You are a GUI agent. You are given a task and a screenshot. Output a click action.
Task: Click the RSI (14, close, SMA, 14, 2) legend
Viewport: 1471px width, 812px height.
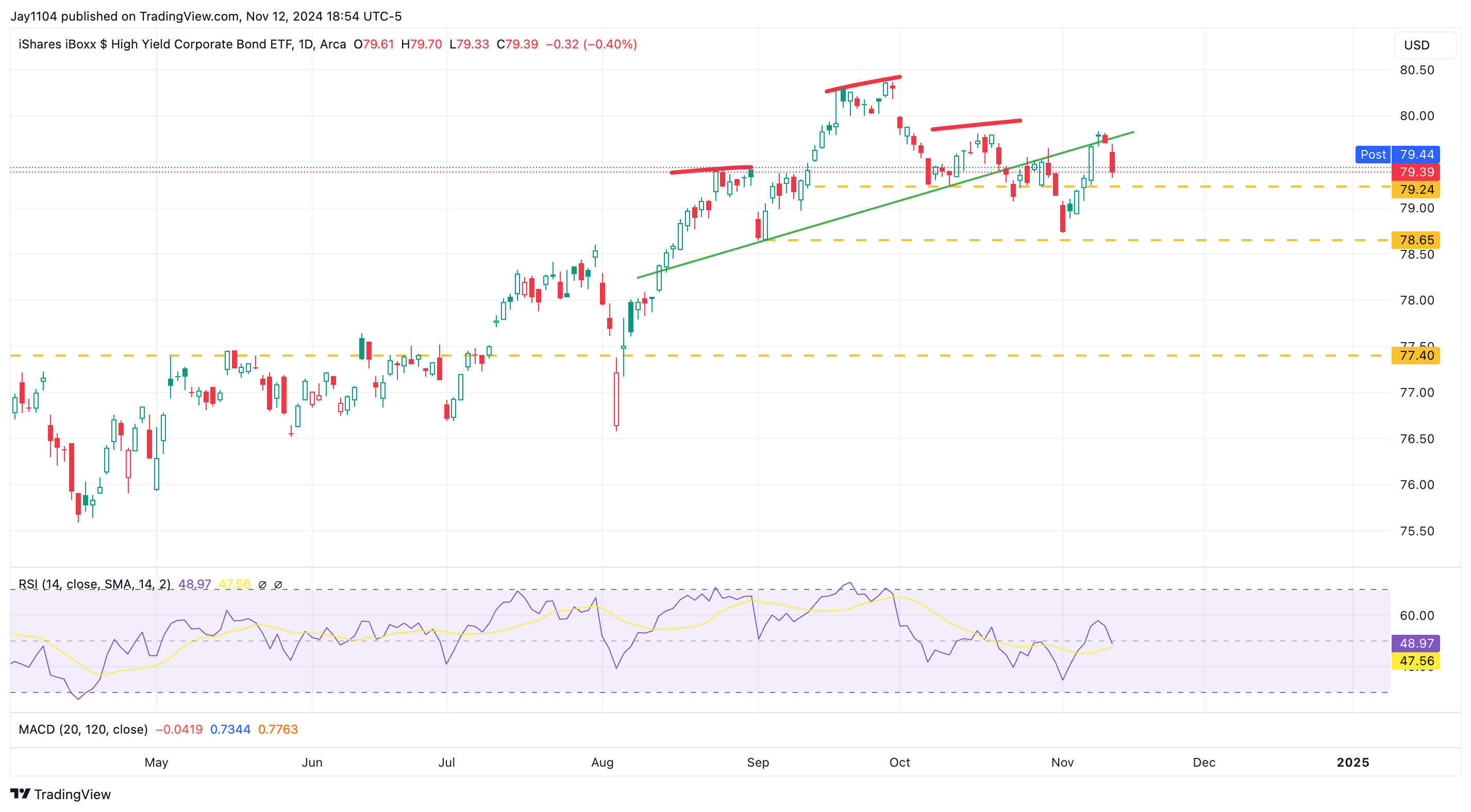coord(94,584)
